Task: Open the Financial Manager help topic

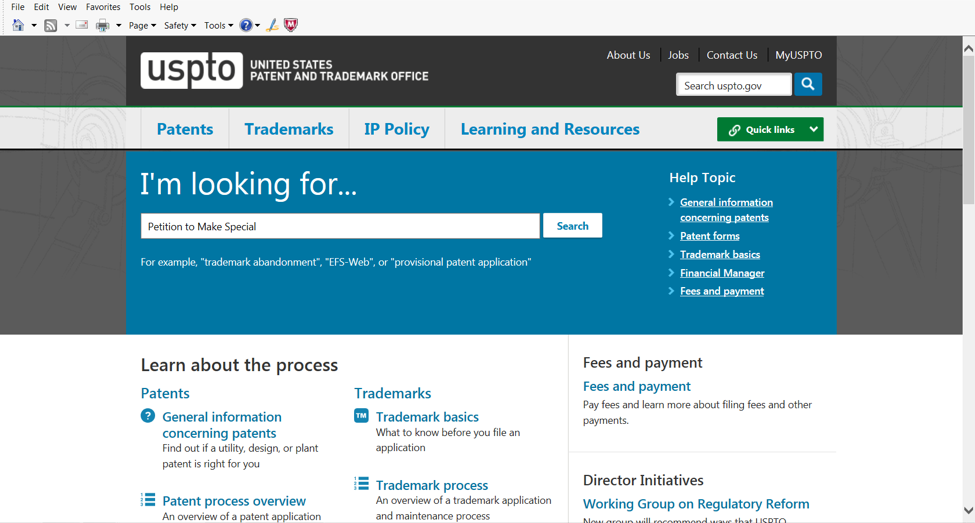Action: tap(722, 273)
